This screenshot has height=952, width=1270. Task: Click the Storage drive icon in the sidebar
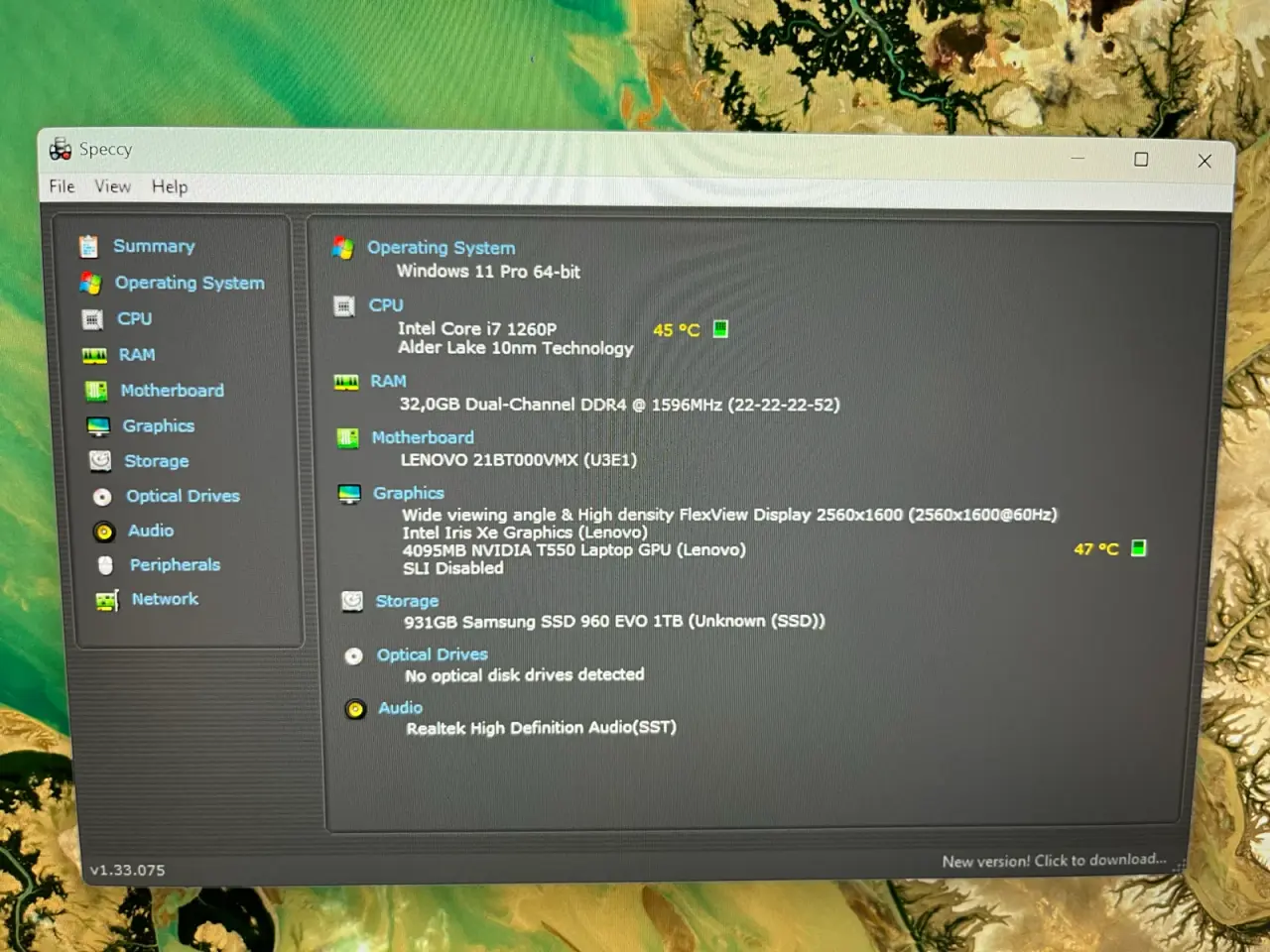click(100, 461)
